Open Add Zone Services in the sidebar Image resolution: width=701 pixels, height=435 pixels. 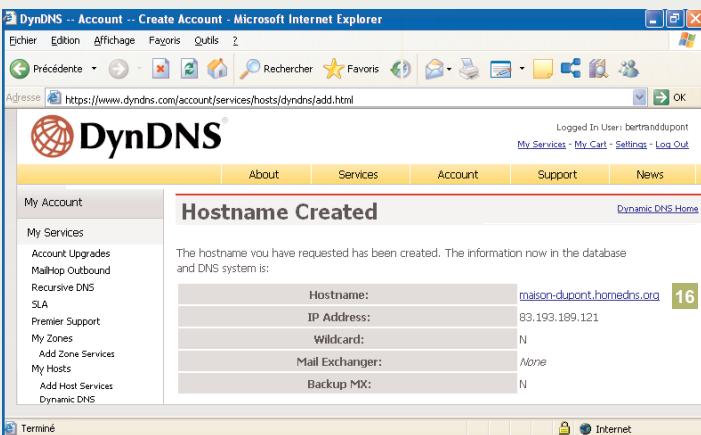[76, 354]
